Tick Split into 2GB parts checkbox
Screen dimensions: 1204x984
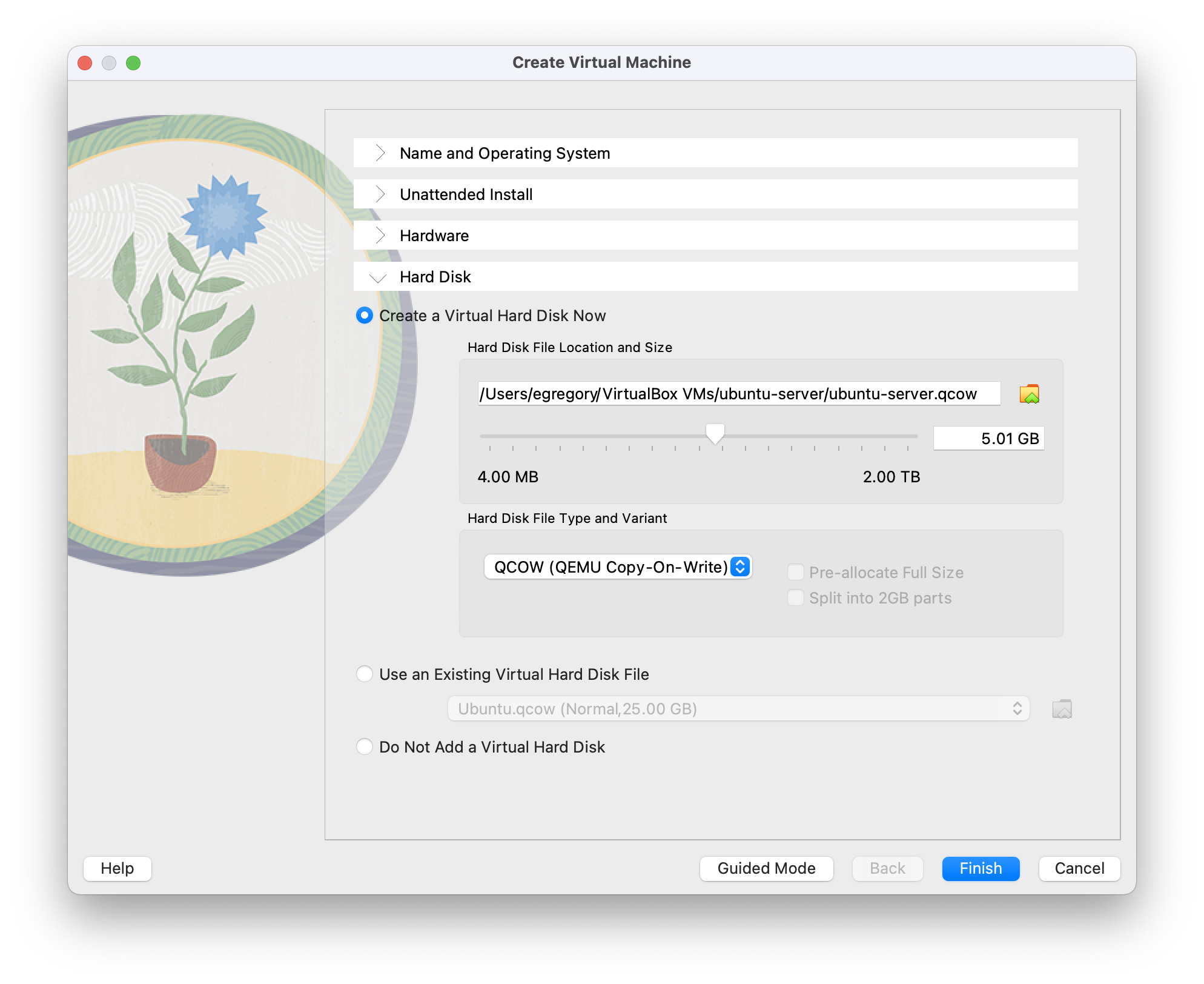[795, 598]
